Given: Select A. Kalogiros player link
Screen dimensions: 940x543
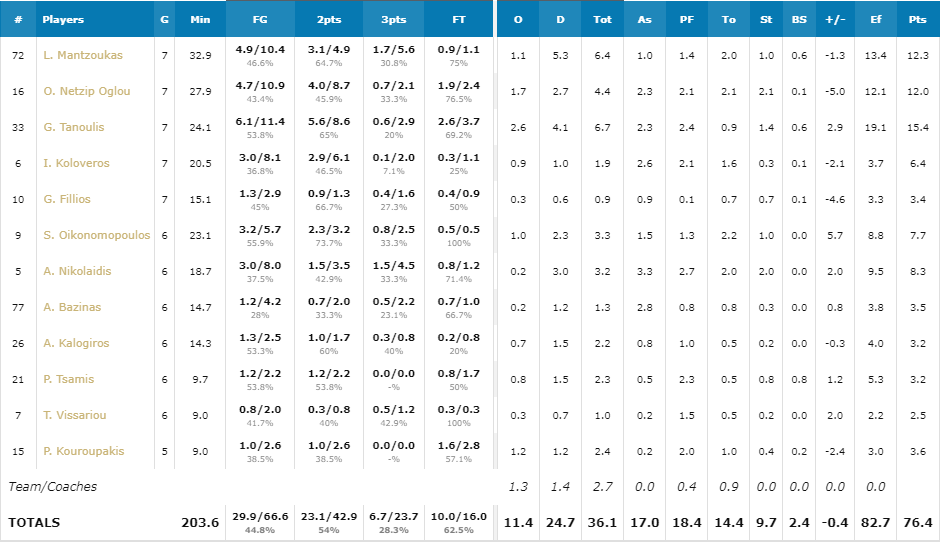Looking at the screenshot, I should (74, 343).
